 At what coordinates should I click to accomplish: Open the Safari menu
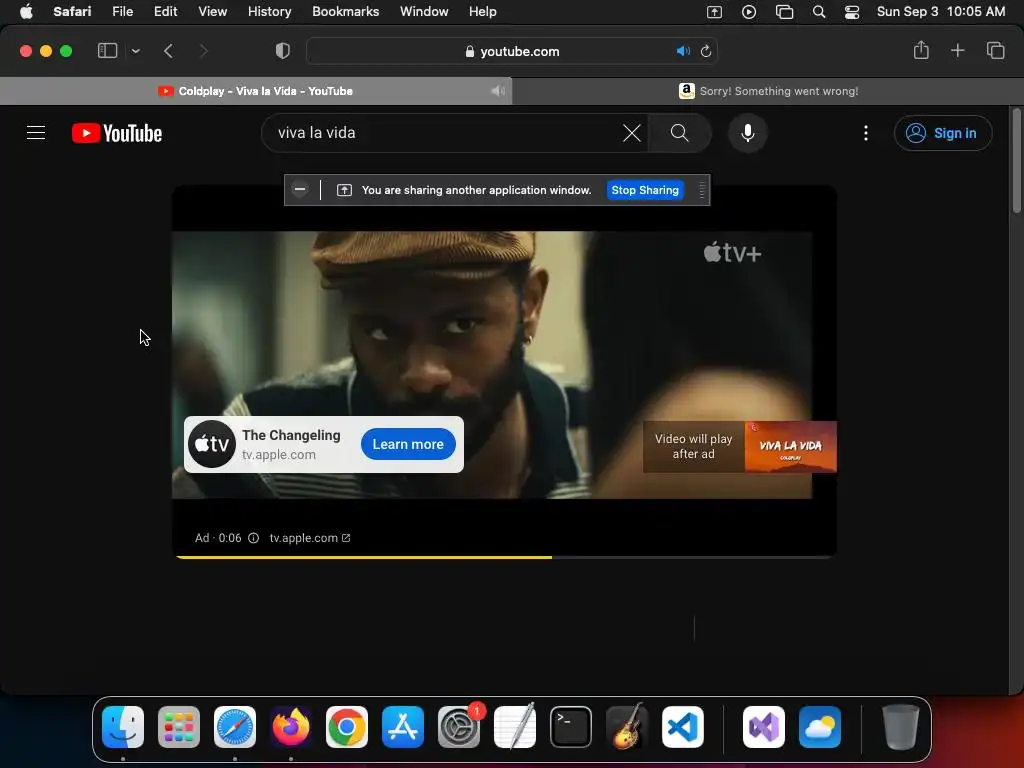[72, 12]
